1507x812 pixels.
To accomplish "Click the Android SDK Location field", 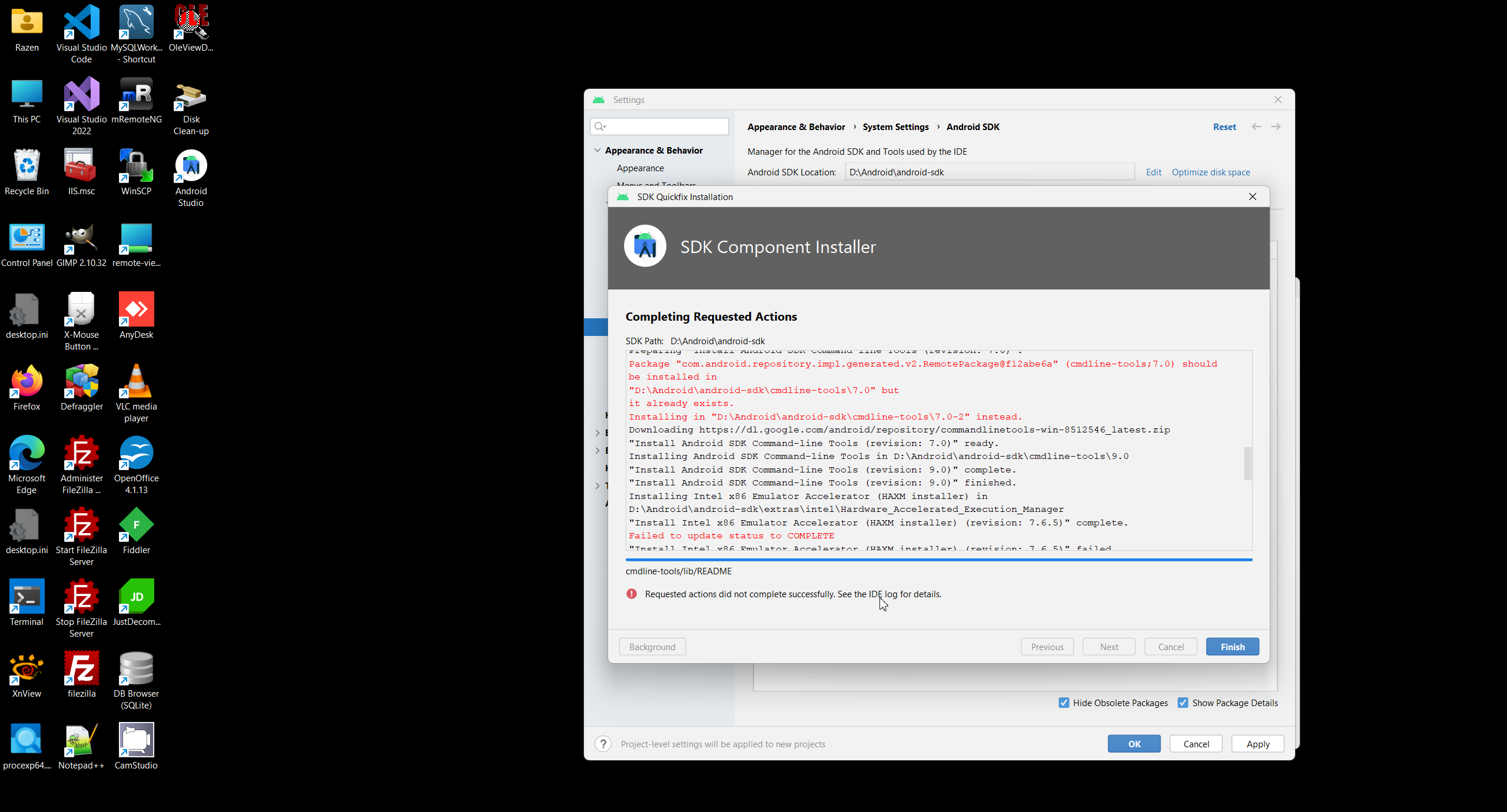I will [x=989, y=172].
